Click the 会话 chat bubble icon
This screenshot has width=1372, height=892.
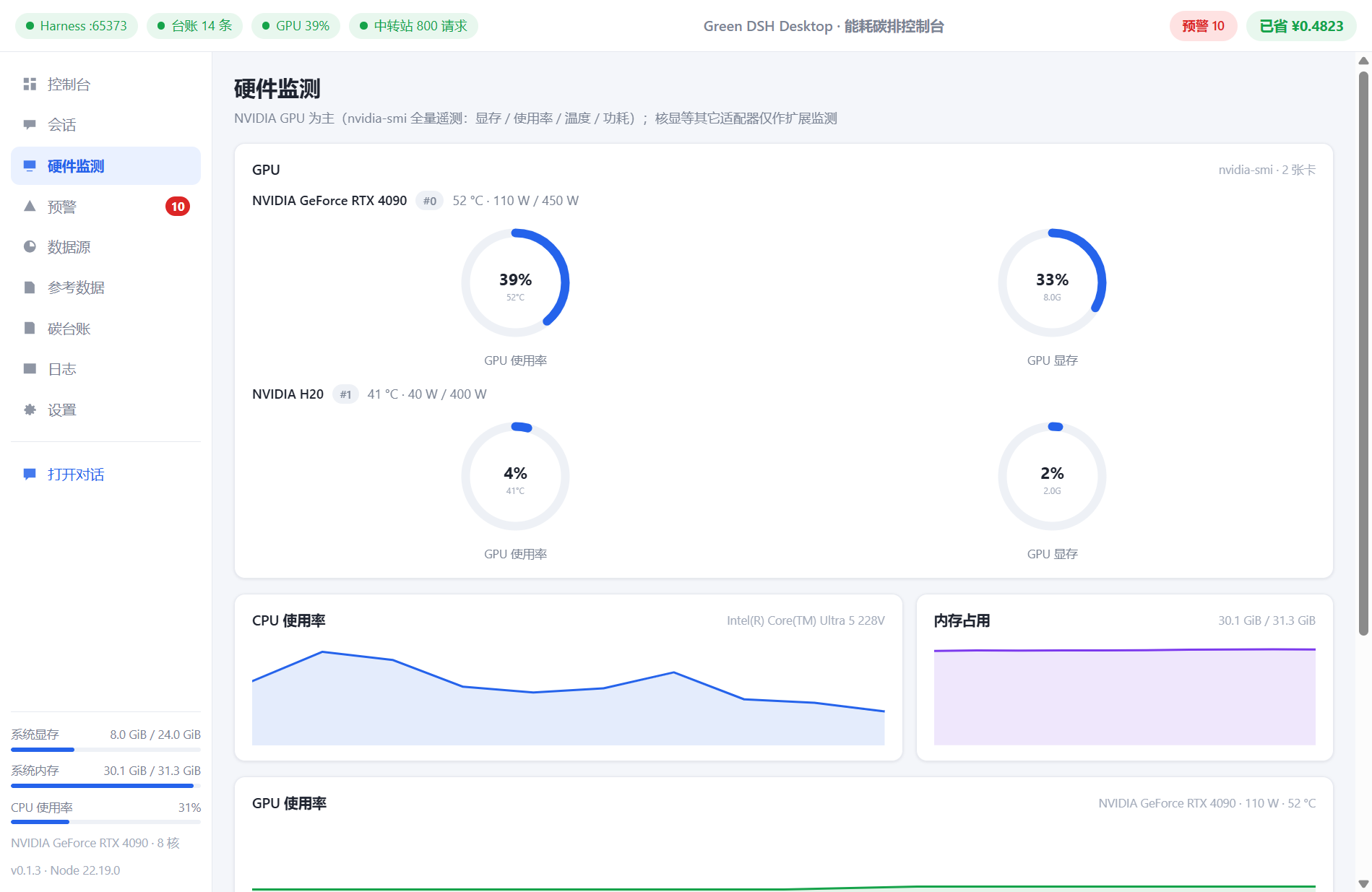[30, 125]
